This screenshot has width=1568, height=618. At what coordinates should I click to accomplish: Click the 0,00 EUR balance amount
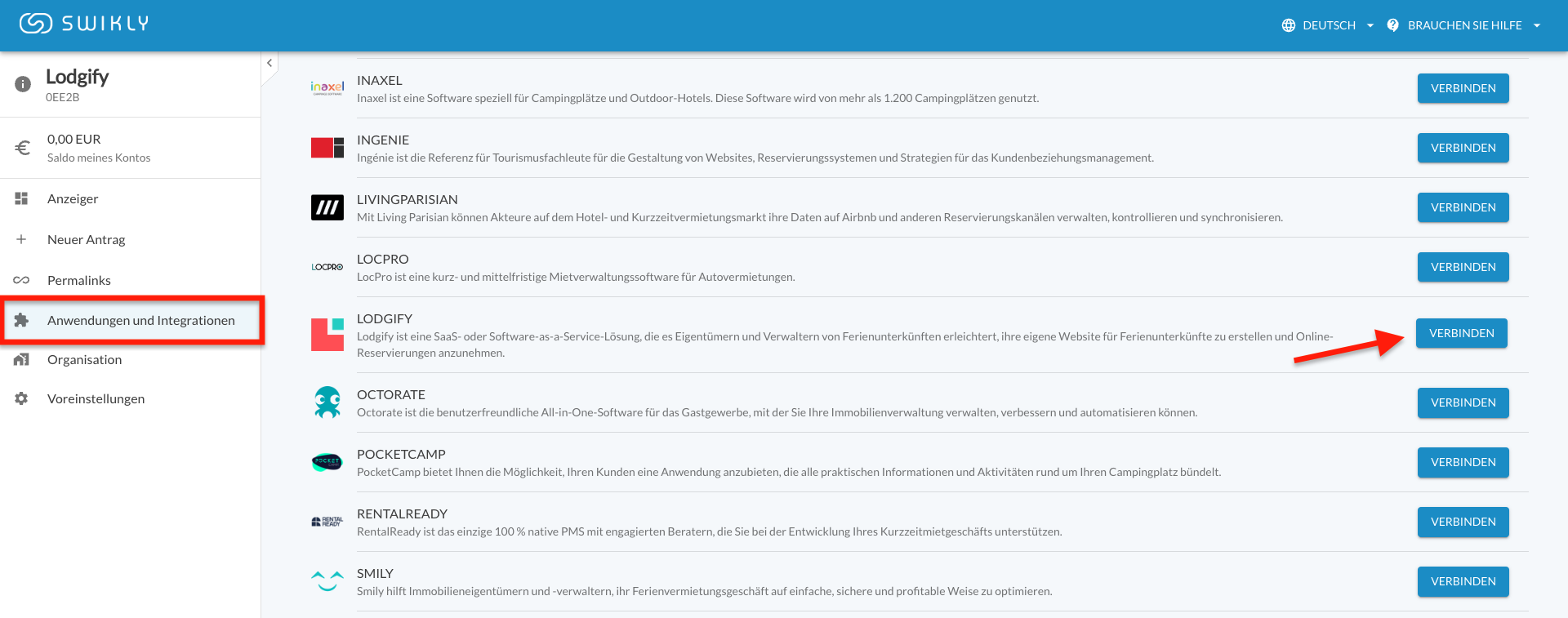tap(74, 140)
